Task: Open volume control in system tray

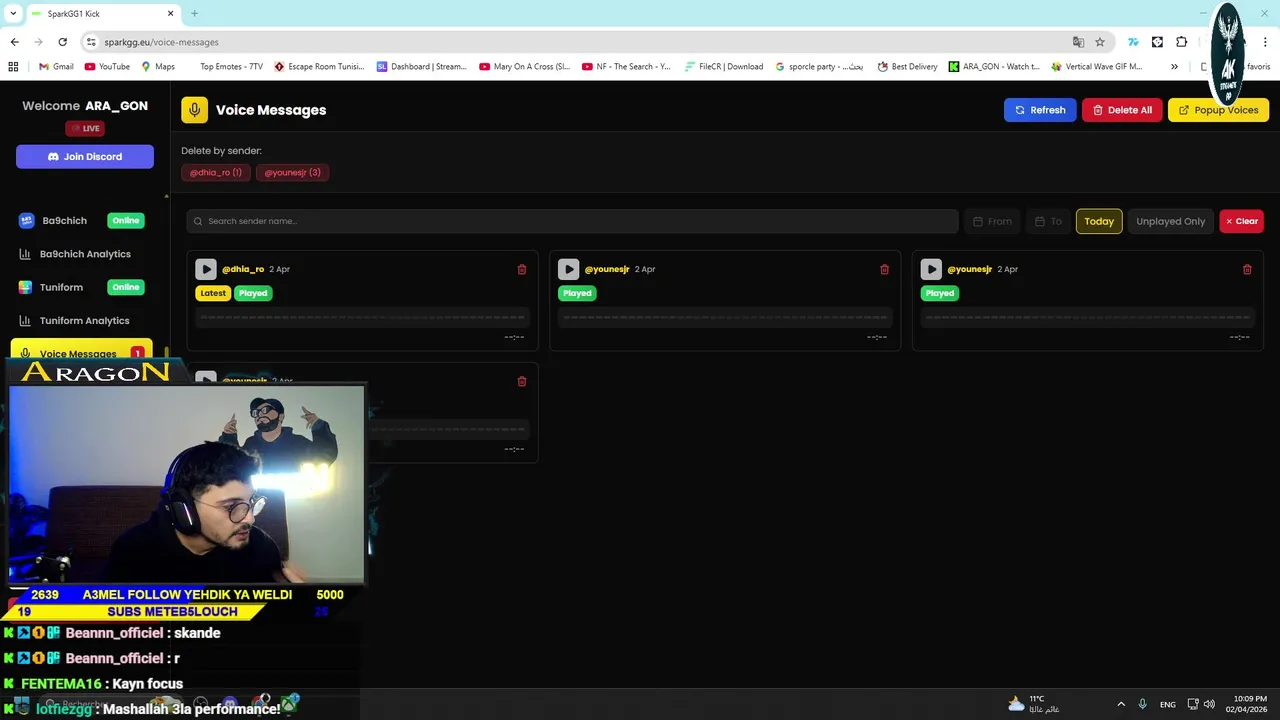Action: coord(1210,704)
